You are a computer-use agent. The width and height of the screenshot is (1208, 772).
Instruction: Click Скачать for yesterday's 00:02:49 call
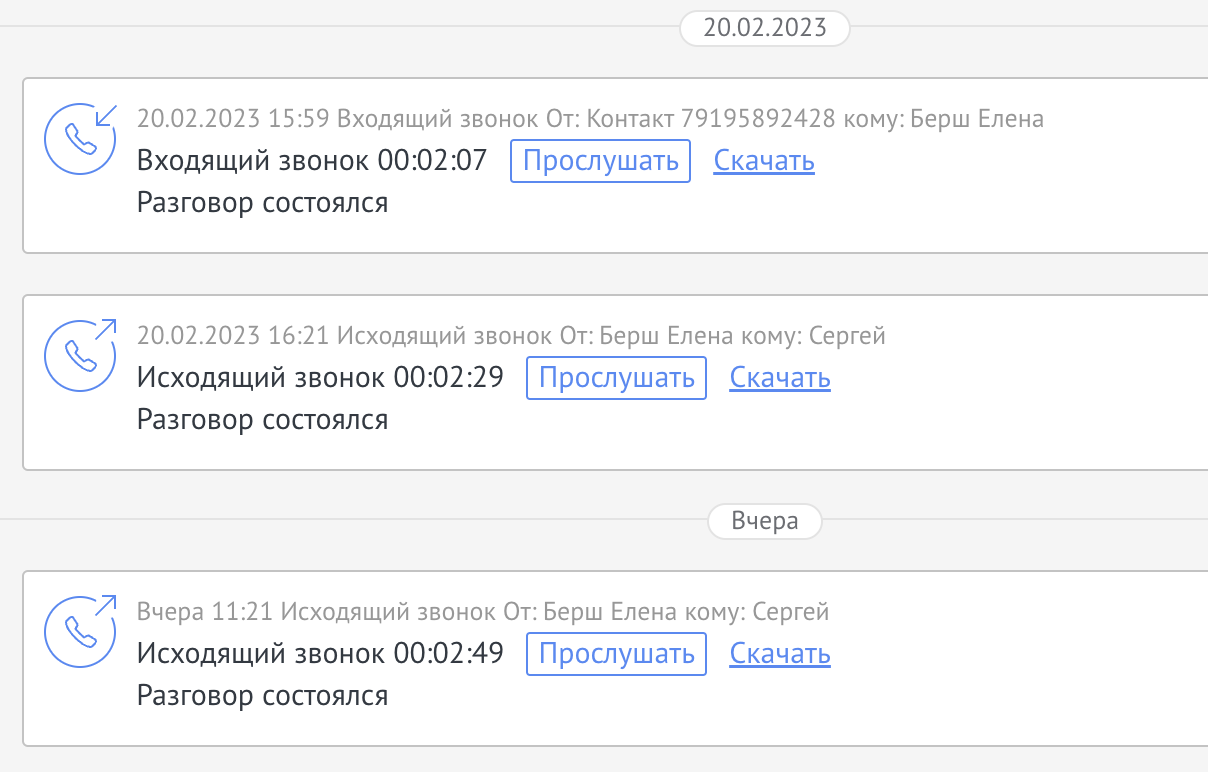tap(780, 654)
